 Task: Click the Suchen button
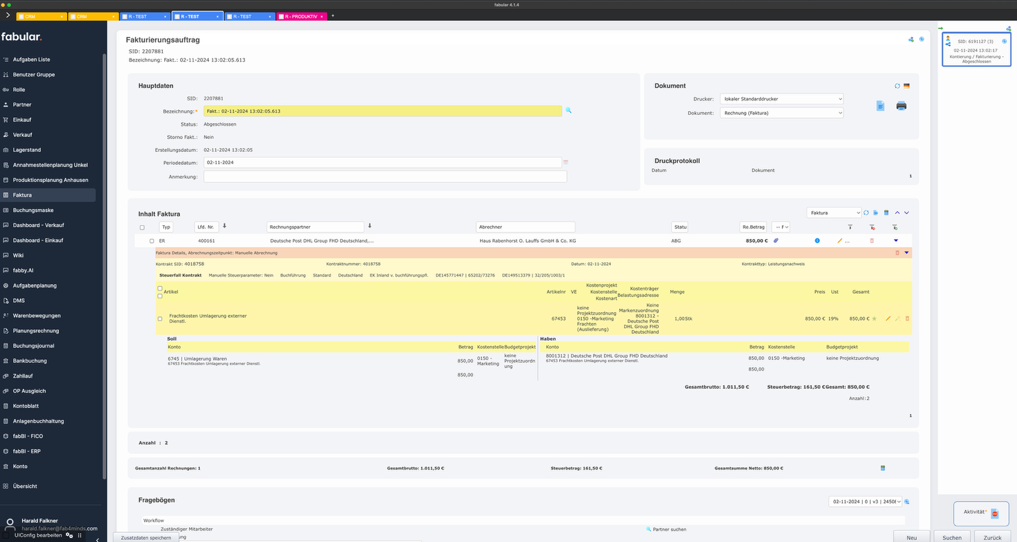952,537
